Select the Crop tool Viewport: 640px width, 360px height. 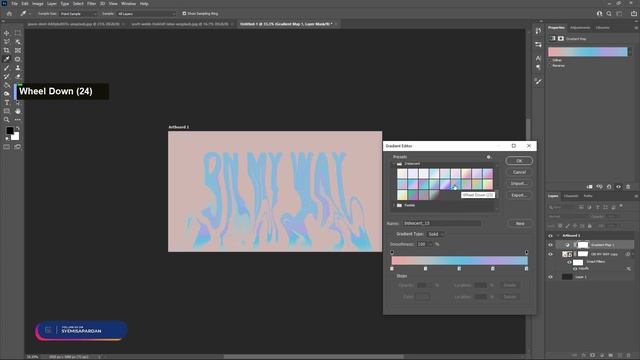7,50
